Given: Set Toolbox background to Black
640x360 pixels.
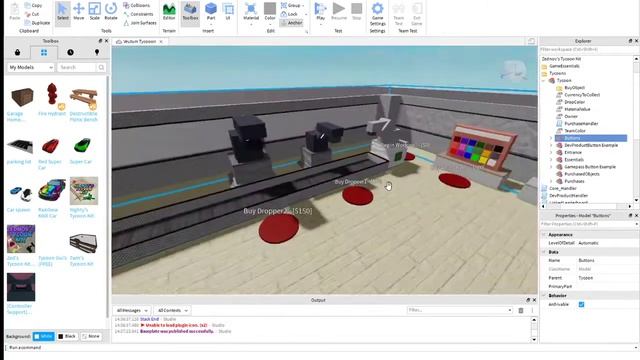Looking at the screenshot, I should click(67, 336).
